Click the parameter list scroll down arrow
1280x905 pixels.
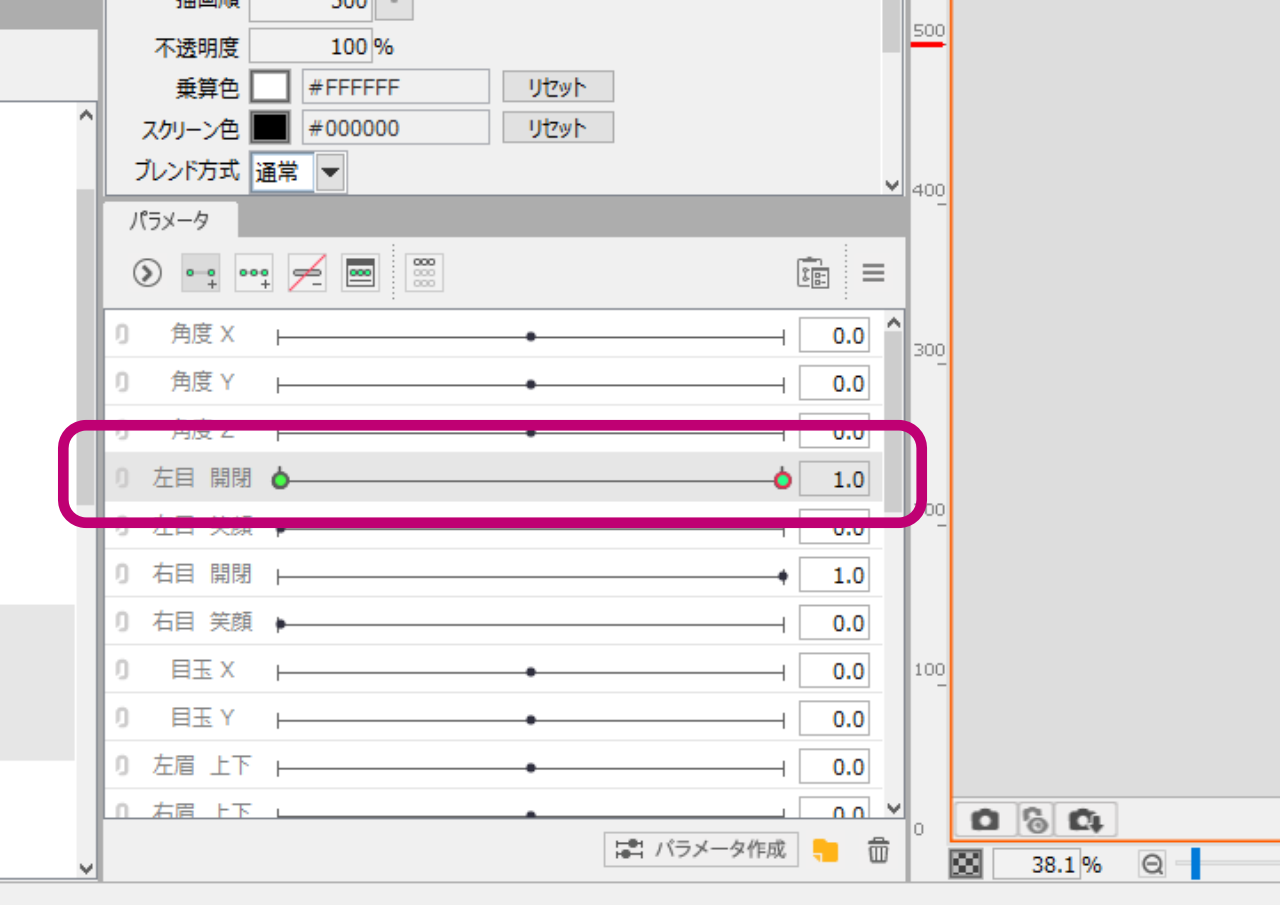pyautogui.click(x=893, y=808)
